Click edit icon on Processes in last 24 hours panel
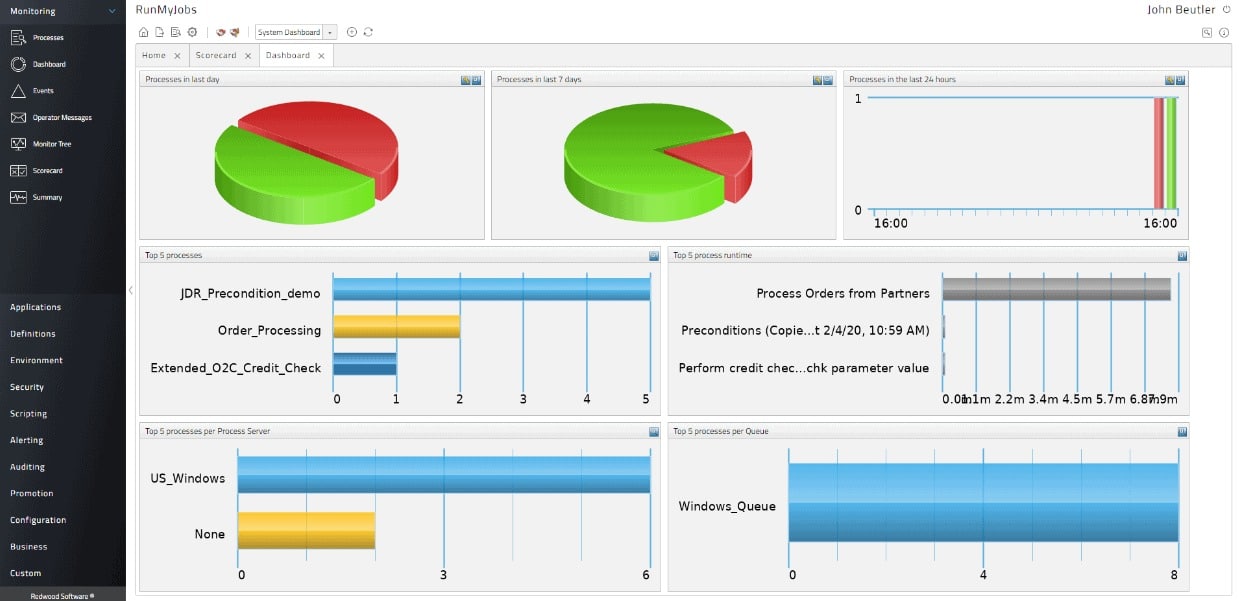 pos(1170,80)
